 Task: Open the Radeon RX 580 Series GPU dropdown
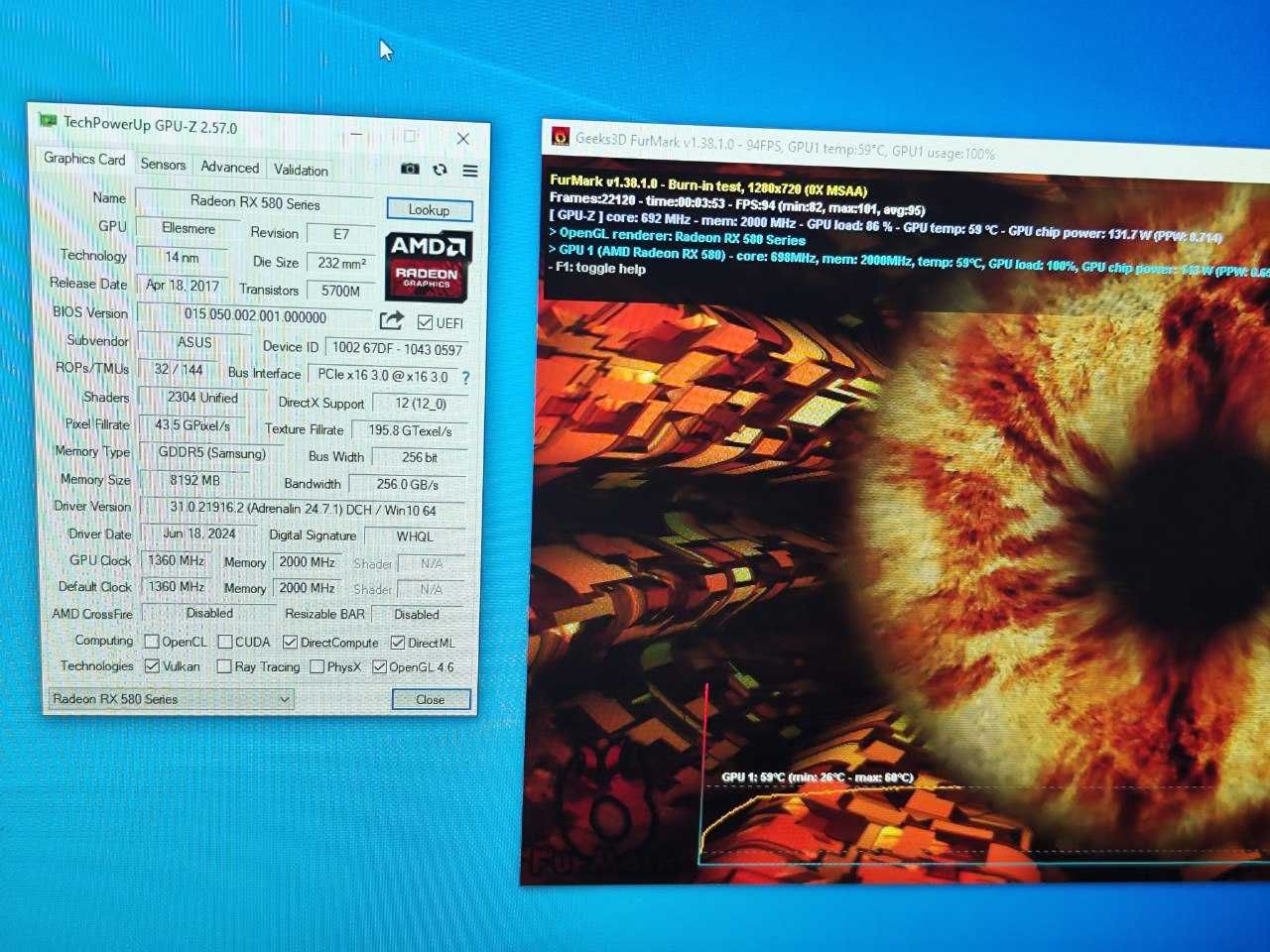pos(171,699)
